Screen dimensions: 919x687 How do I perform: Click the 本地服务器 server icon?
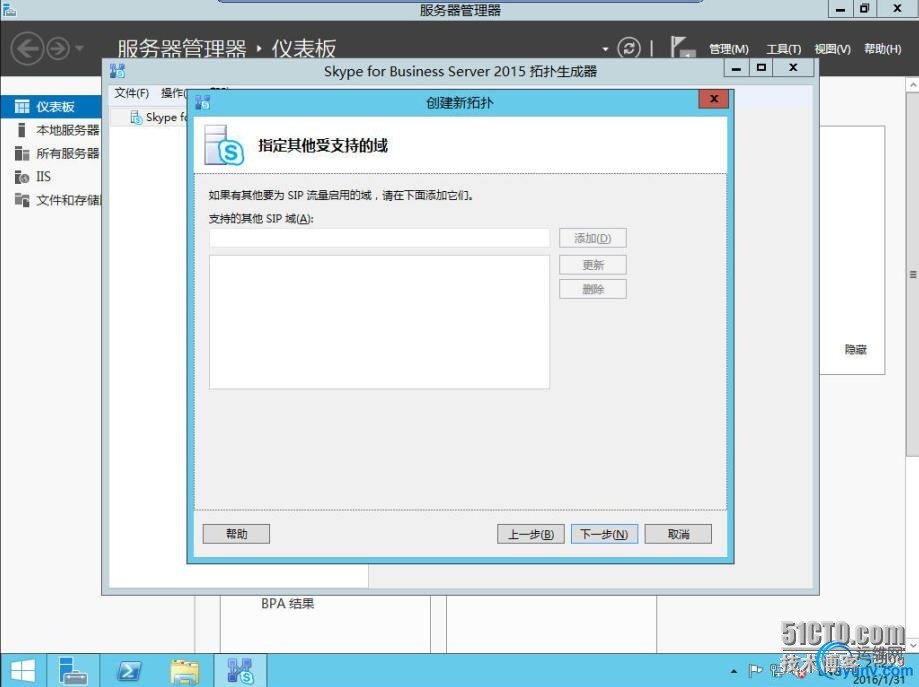point(22,130)
